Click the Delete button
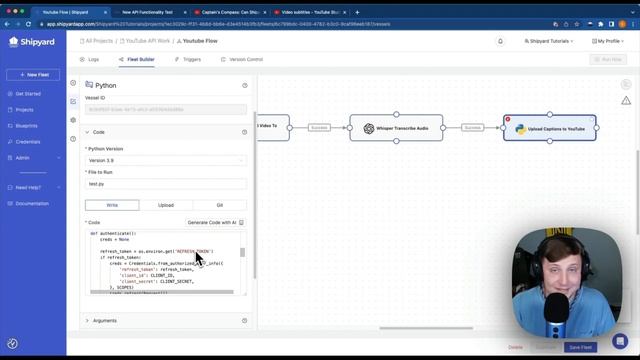This screenshot has width=640, height=360. click(x=515, y=347)
